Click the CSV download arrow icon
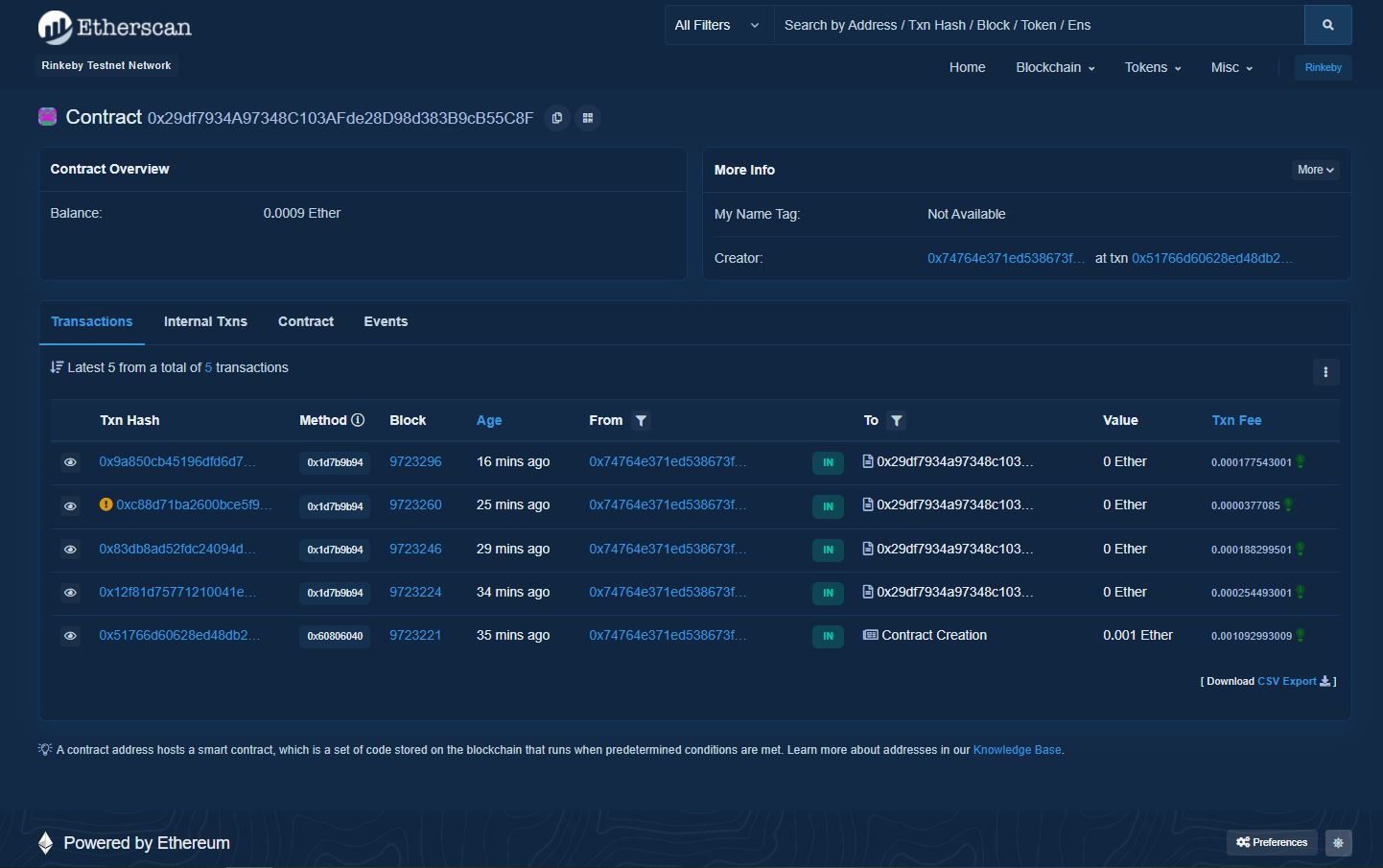Viewport: 1383px width, 868px height. pyautogui.click(x=1324, y=681)
